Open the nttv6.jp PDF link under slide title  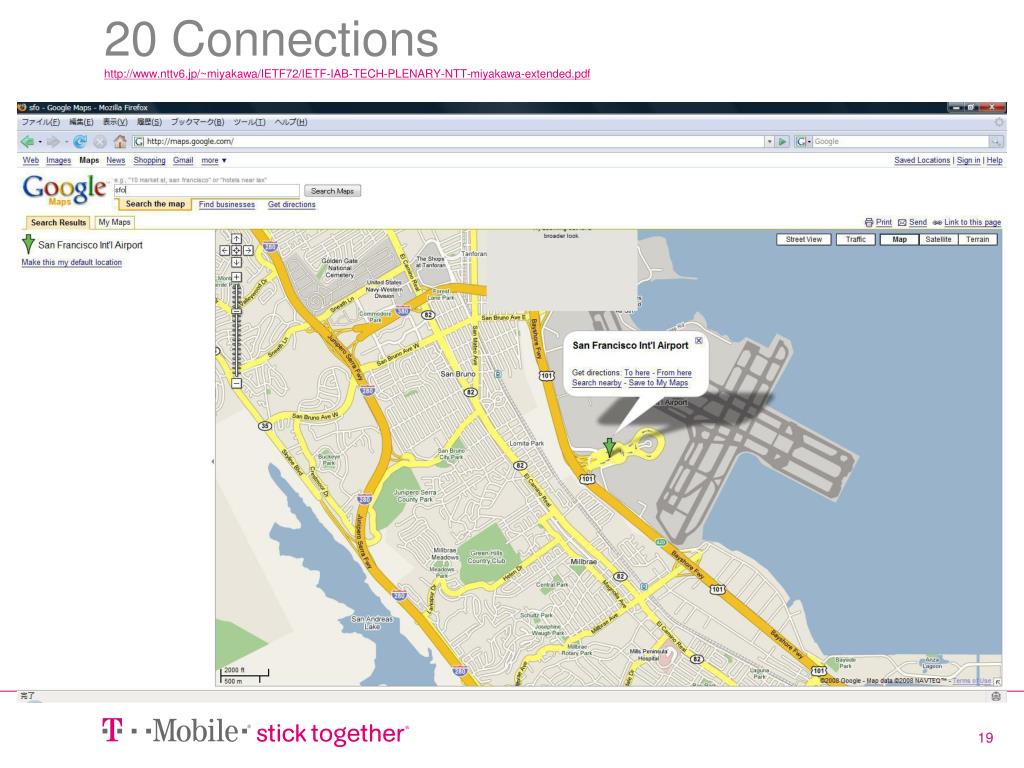coord(347,74)
